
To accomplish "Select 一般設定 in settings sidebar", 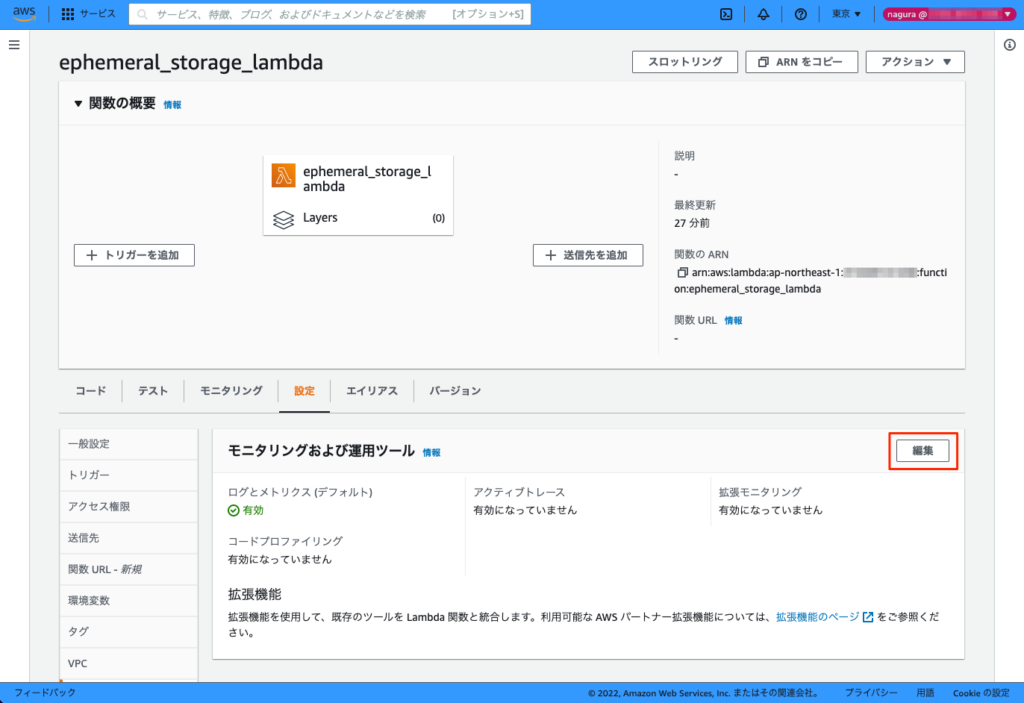I will 129,444.
